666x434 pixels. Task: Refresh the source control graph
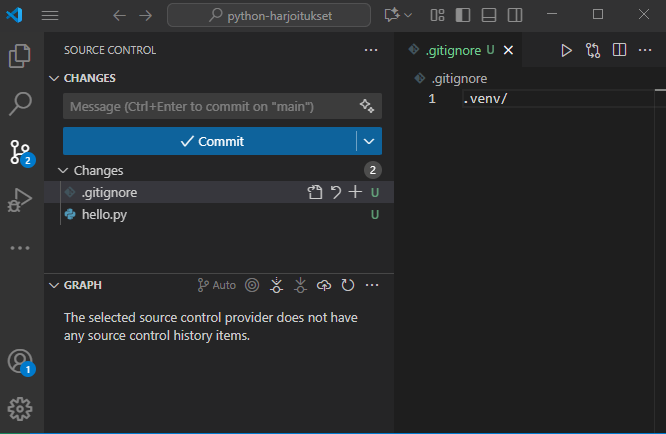(348, 285)
